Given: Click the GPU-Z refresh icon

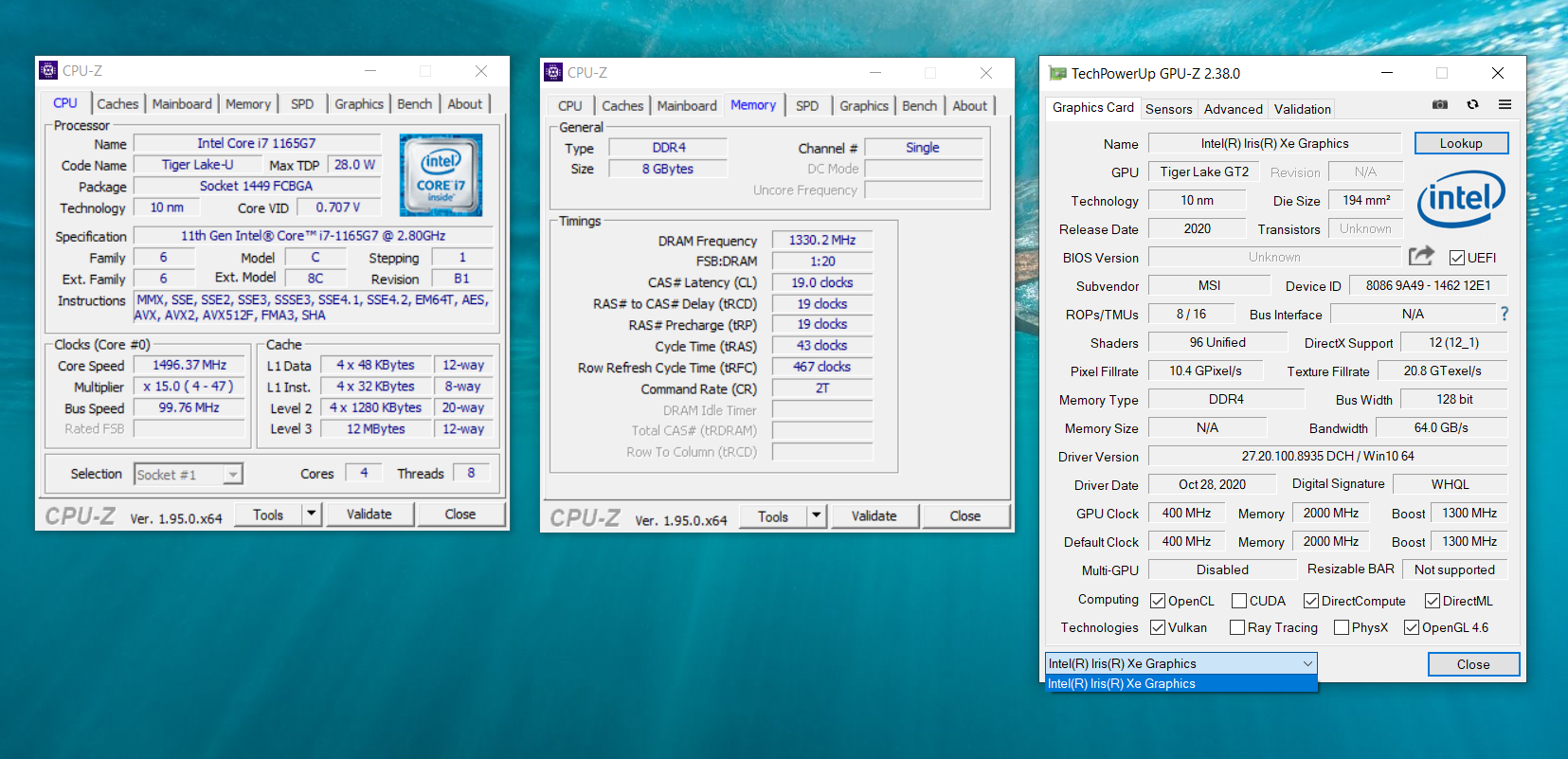Looking at the screenshot, I should point(1472,105).
